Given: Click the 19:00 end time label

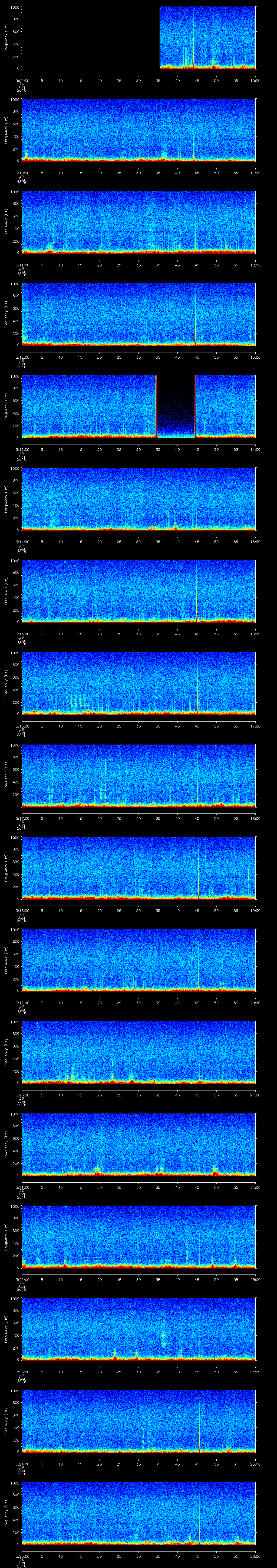Looking at the screenshot, I should pos(255,910).
